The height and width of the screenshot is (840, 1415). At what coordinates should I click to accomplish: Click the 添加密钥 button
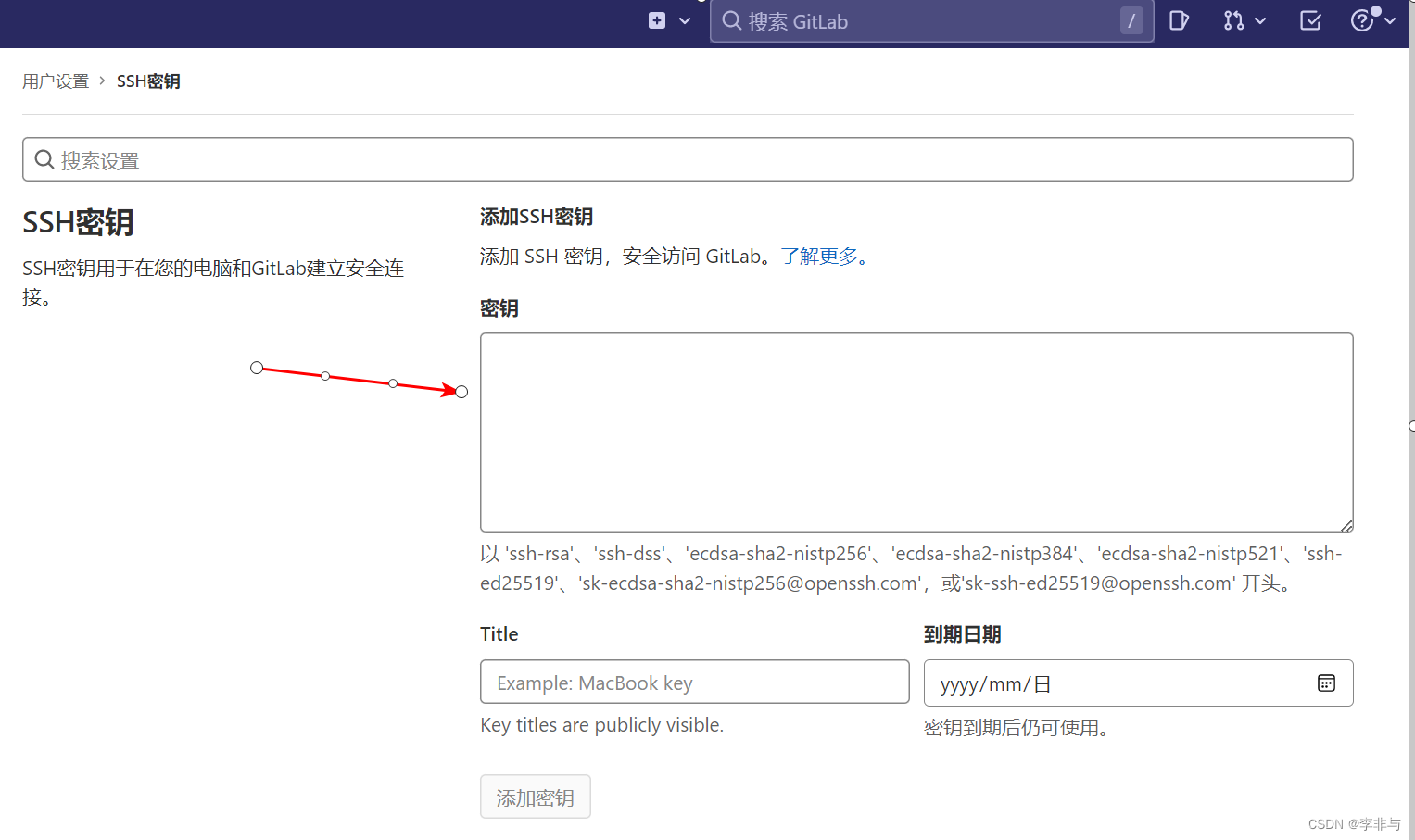click(x=536, y=796)
